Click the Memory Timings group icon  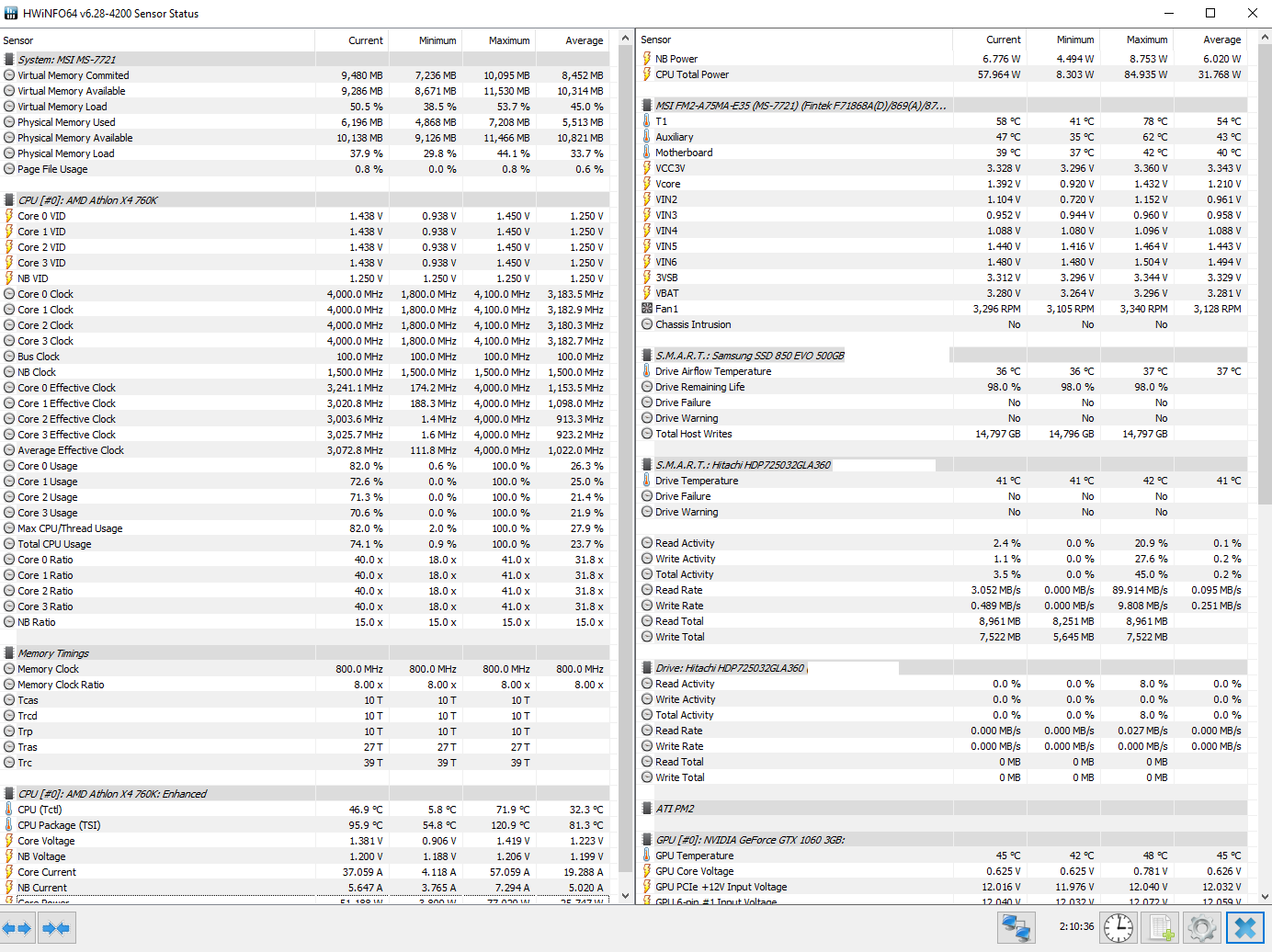[9, 653]
